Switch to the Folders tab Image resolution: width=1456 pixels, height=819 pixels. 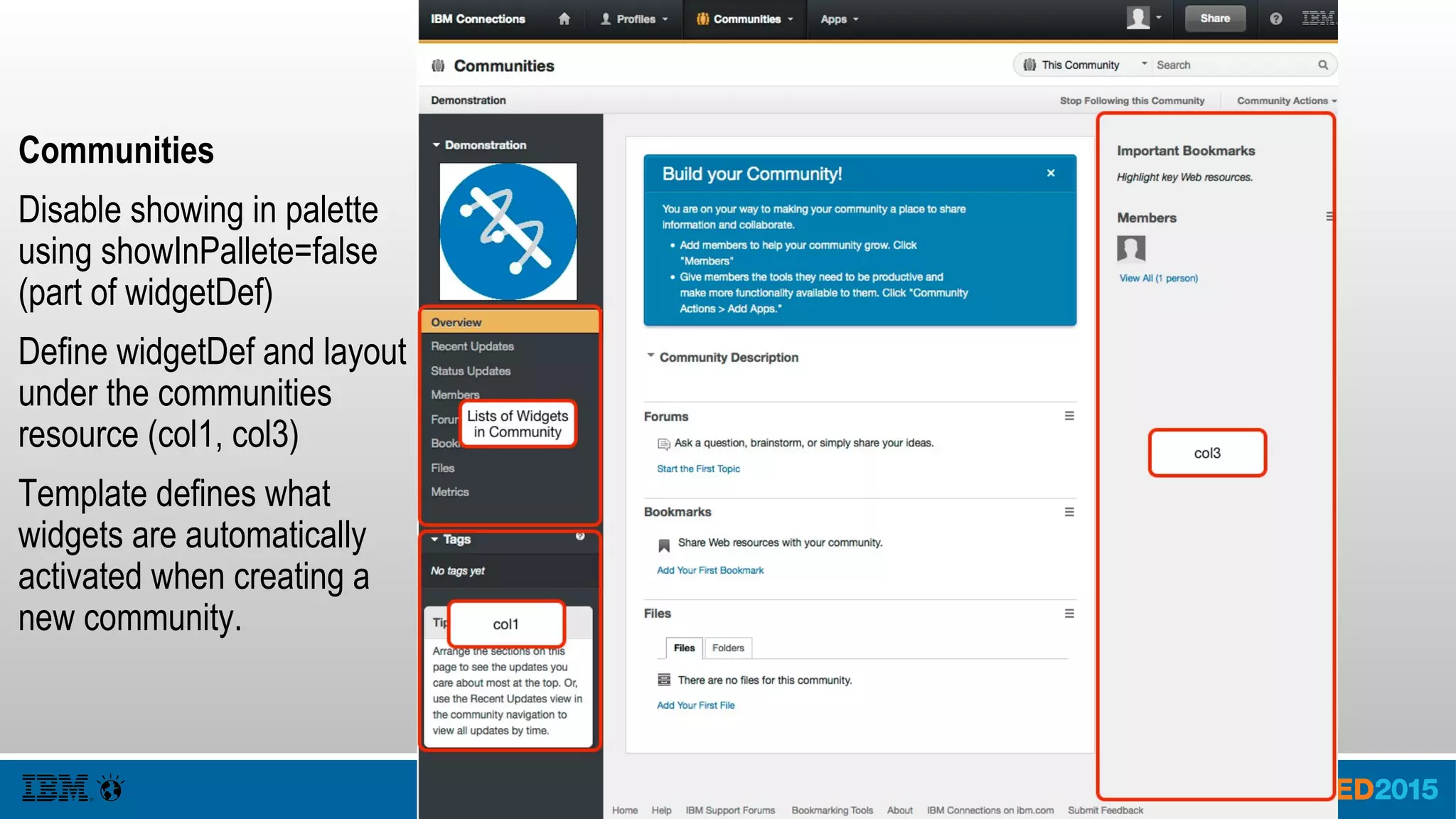728,648
